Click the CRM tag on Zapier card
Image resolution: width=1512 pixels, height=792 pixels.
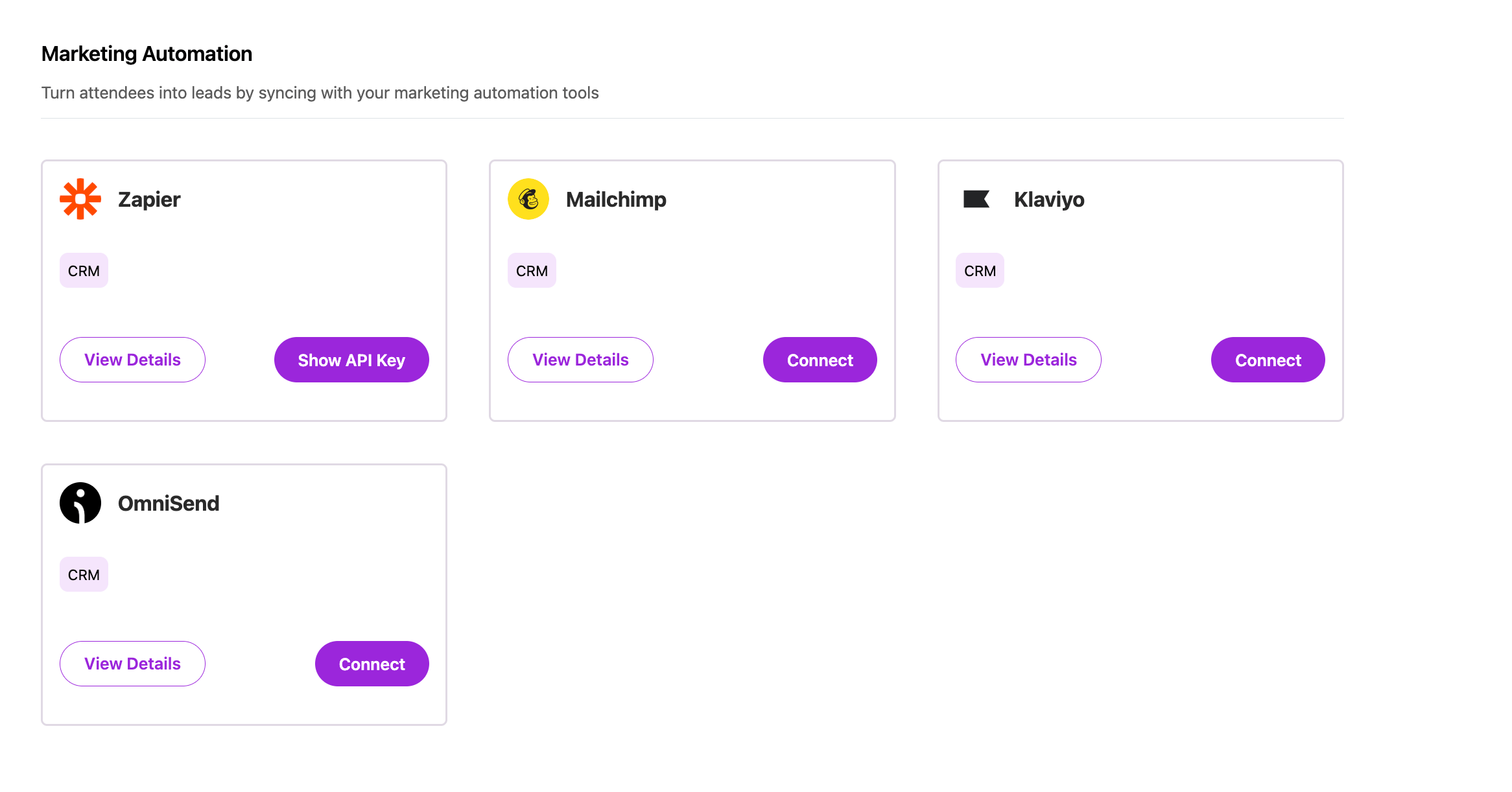point(84,270)
